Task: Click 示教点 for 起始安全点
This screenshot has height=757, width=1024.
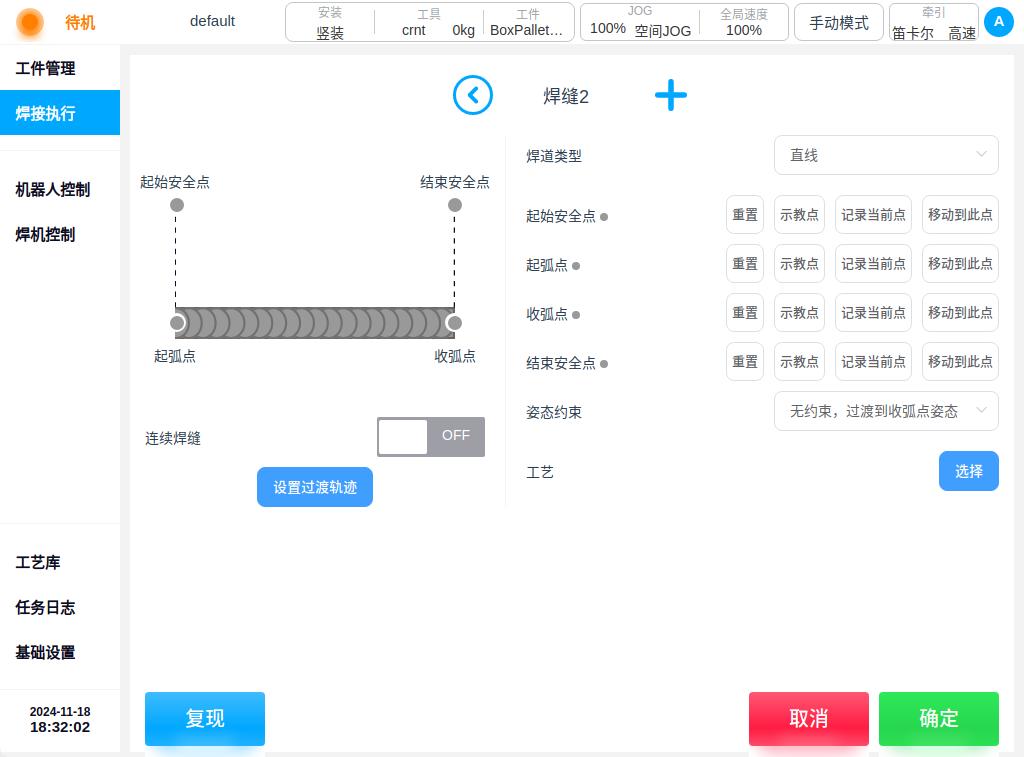Action: [799, 215]
